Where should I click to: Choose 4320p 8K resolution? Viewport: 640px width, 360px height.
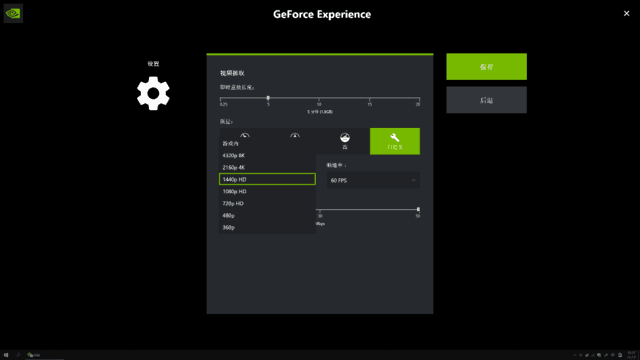click(x=267, y=156)
